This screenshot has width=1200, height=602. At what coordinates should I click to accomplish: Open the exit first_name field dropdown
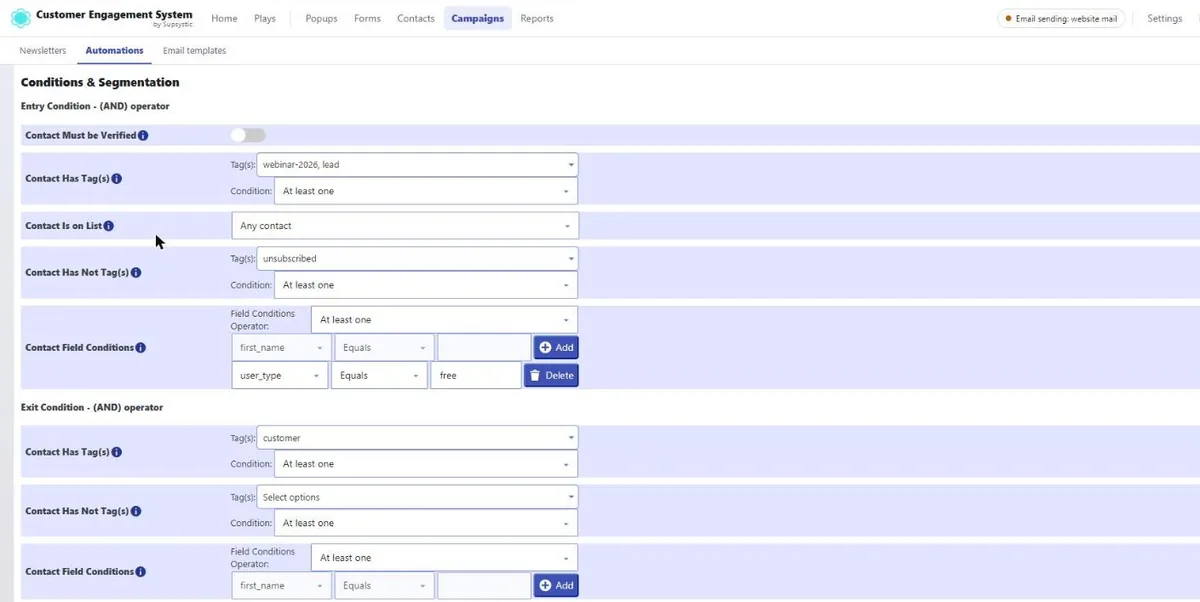point(281,586)
